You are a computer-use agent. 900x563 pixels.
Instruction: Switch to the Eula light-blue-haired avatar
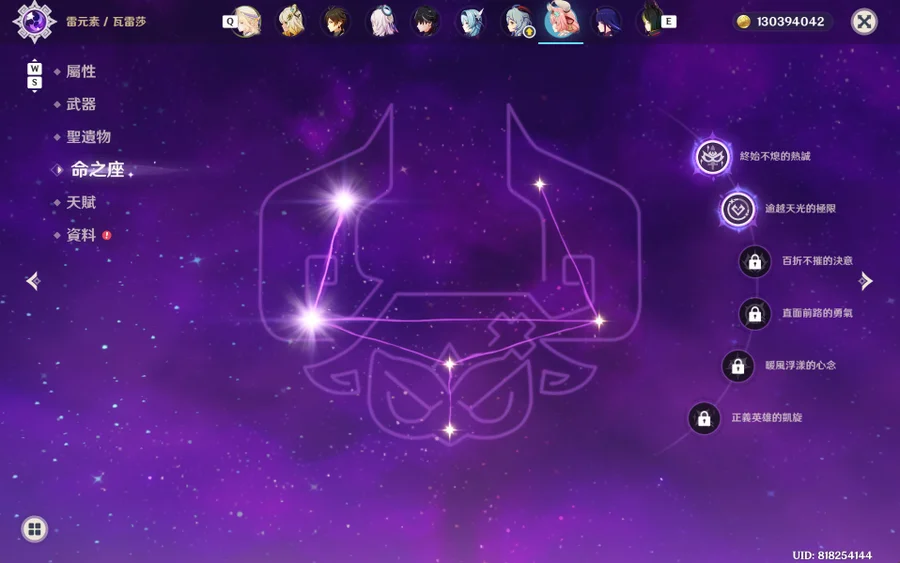(x=471, y=22)
